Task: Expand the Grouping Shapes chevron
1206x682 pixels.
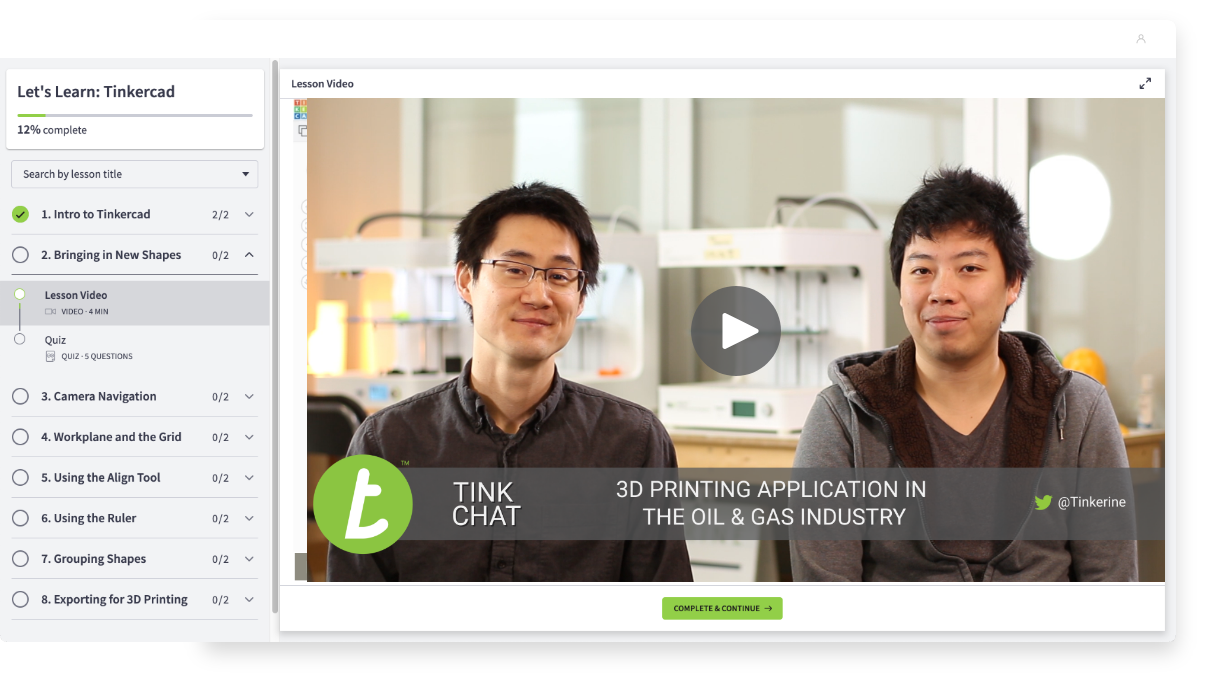Action: (x=249, y=559)
